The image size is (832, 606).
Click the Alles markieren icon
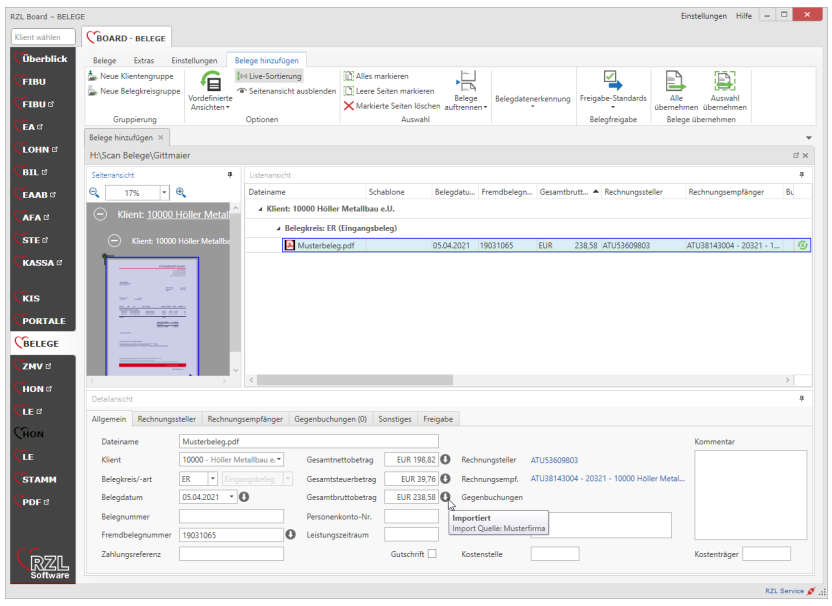click(x=348, y=76)
